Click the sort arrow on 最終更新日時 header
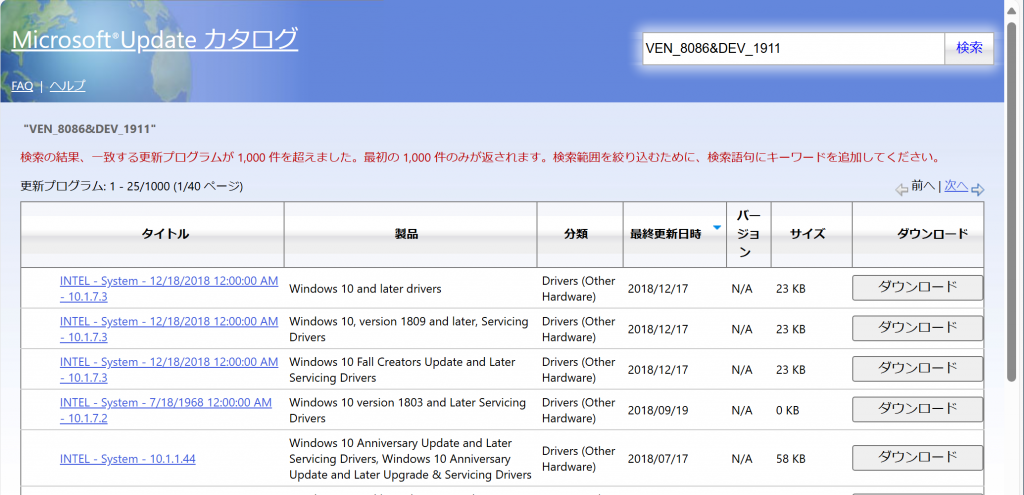The image size is (1024, 495). 716,227
